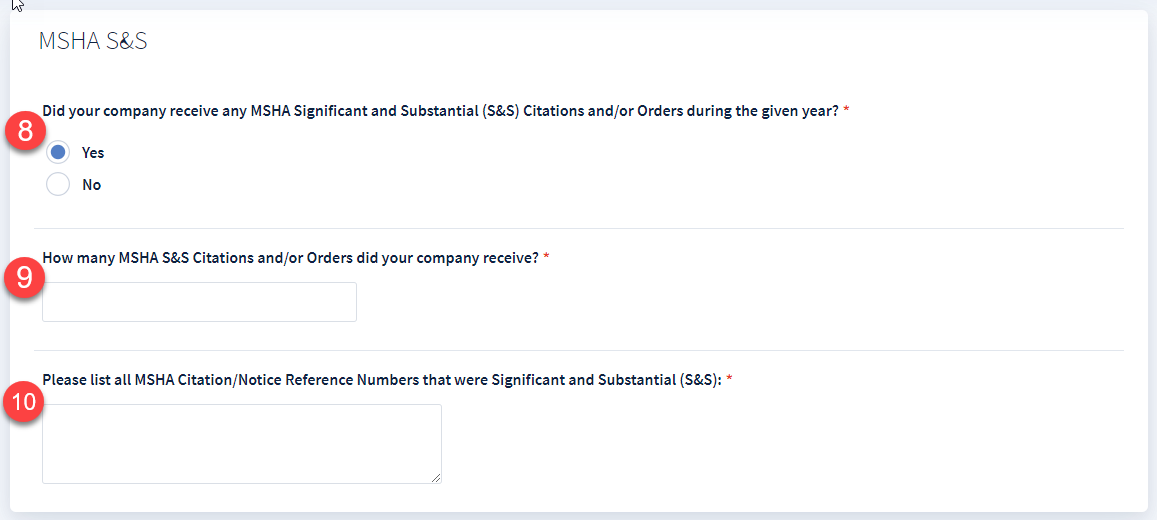Click the red asterisk after "company receive?"

(546, 258)
